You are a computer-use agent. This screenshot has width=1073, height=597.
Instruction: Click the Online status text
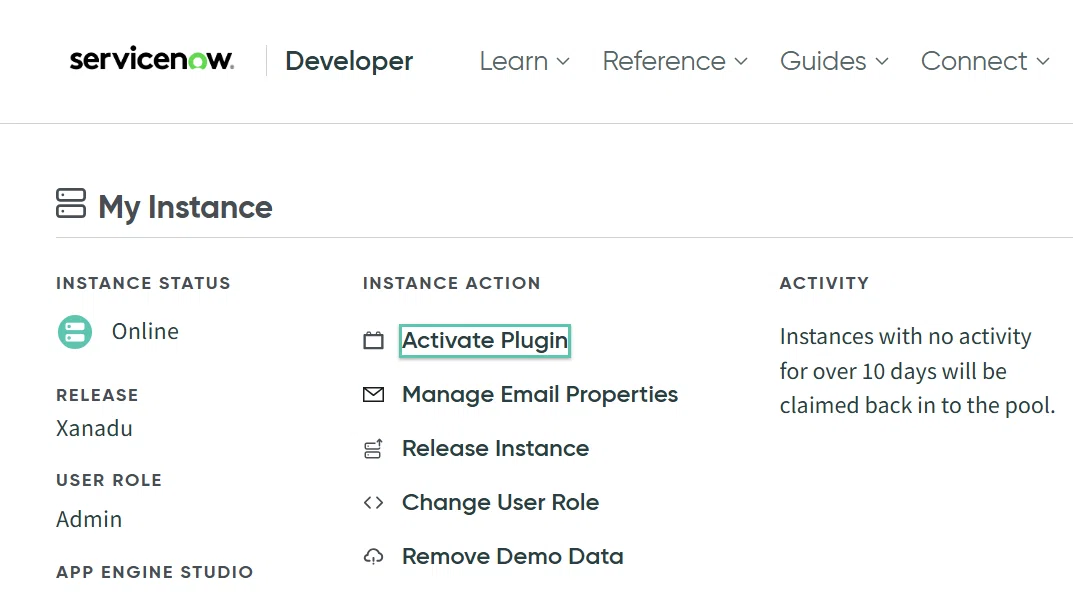[145, 331]
